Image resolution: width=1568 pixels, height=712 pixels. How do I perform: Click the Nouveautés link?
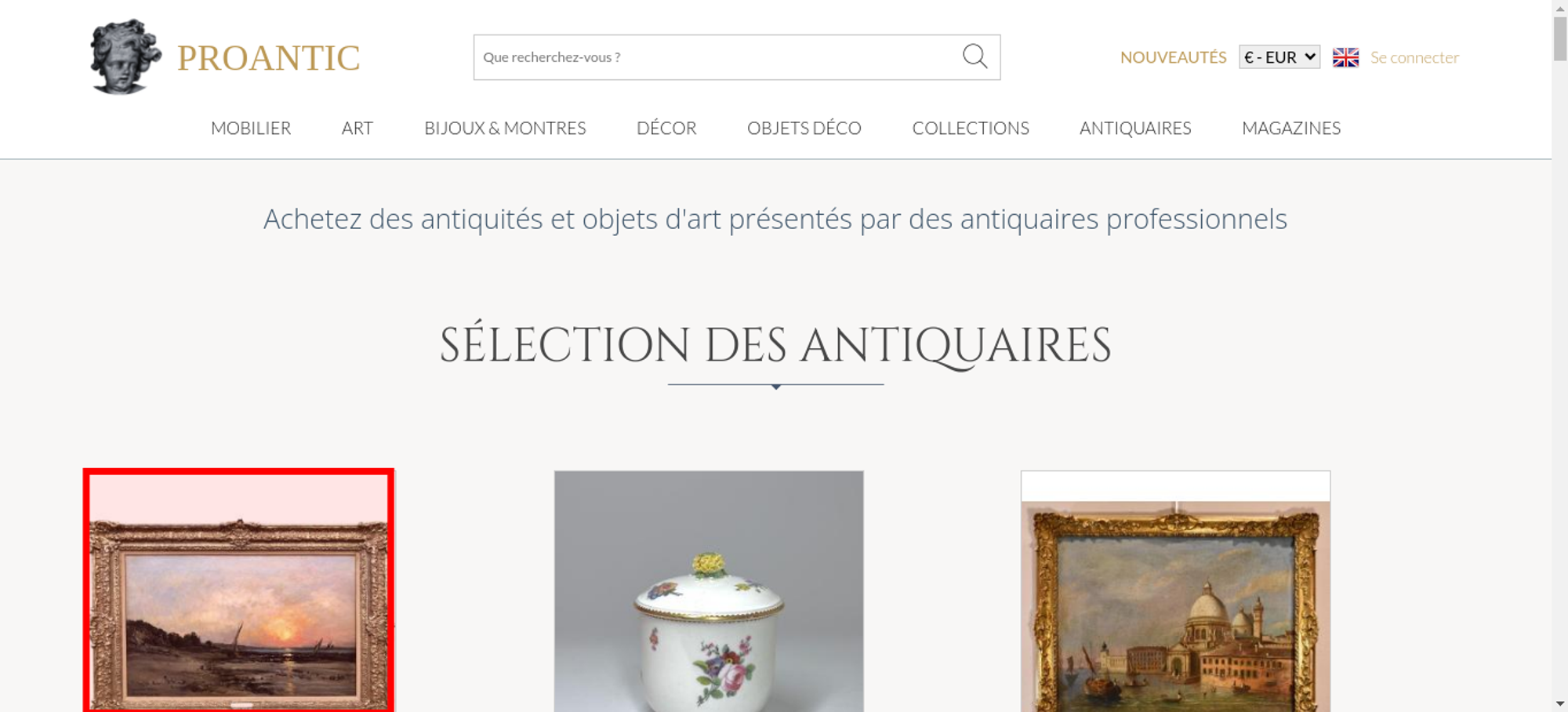(x=1173, y=57)
